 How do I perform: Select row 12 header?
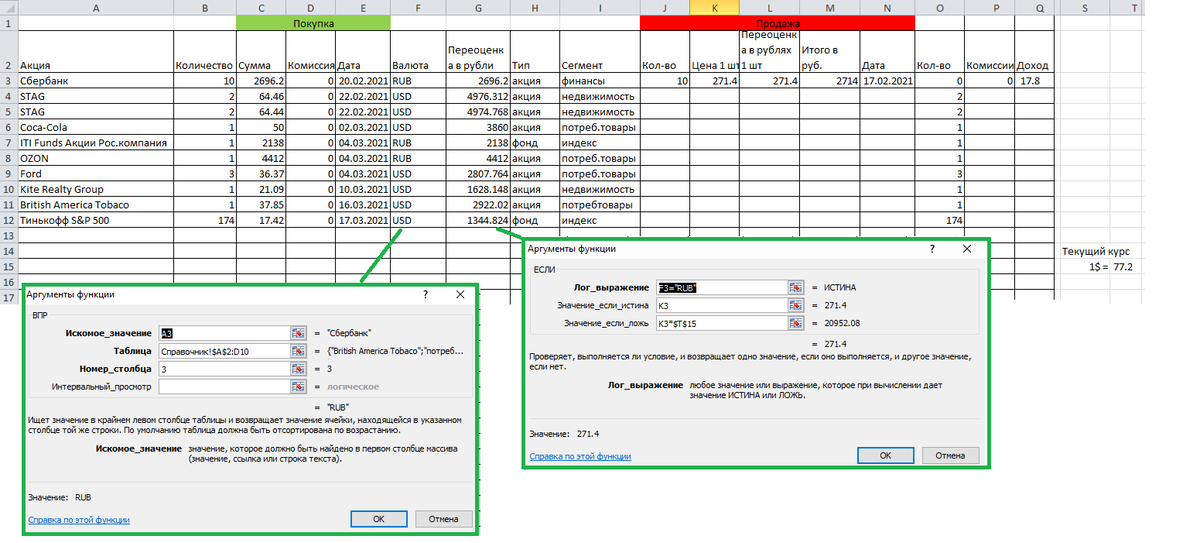[x=8, y=220]
